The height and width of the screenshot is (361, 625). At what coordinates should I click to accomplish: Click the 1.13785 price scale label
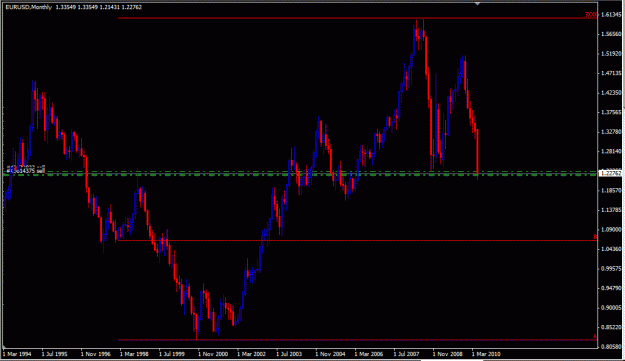click(611, 210)
